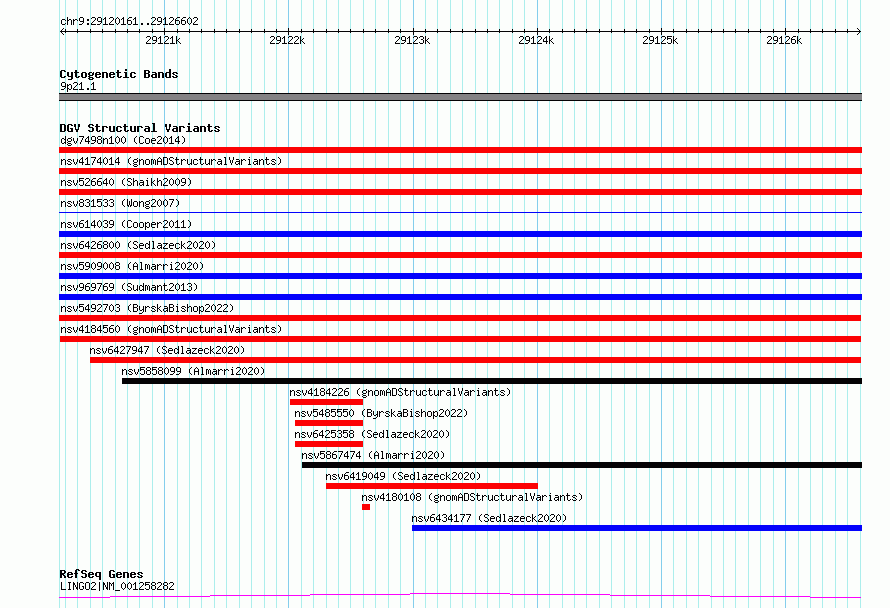The height and width of the screenshot is (608, 890).
Task: Click the RefSeq Genes track title
Action: 101,574
